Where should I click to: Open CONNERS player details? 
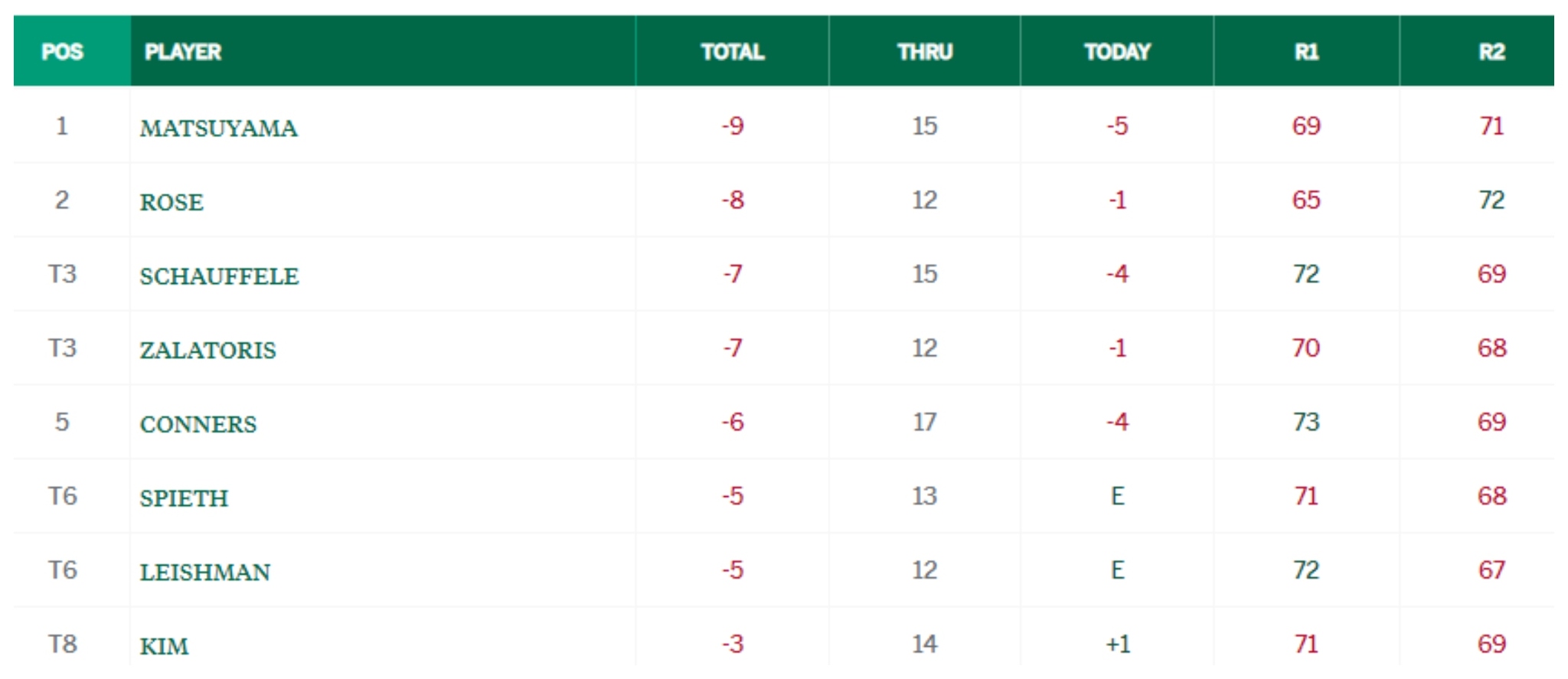tap(198, 424)
